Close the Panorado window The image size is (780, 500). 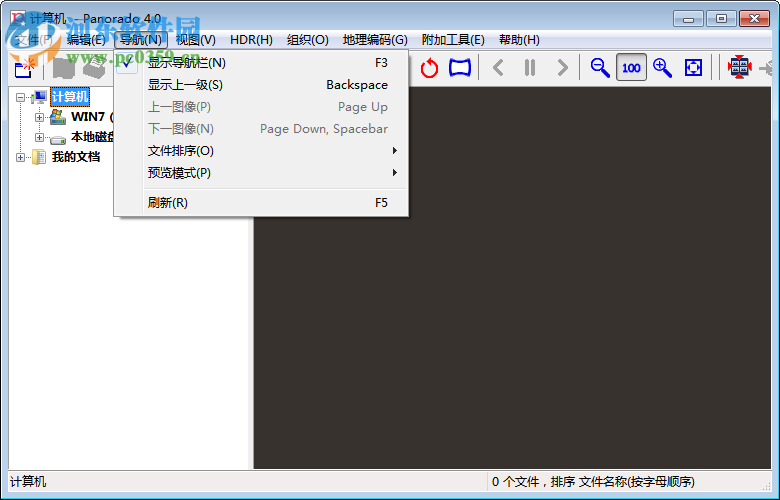pyautogui.click(x=754, y=19)
